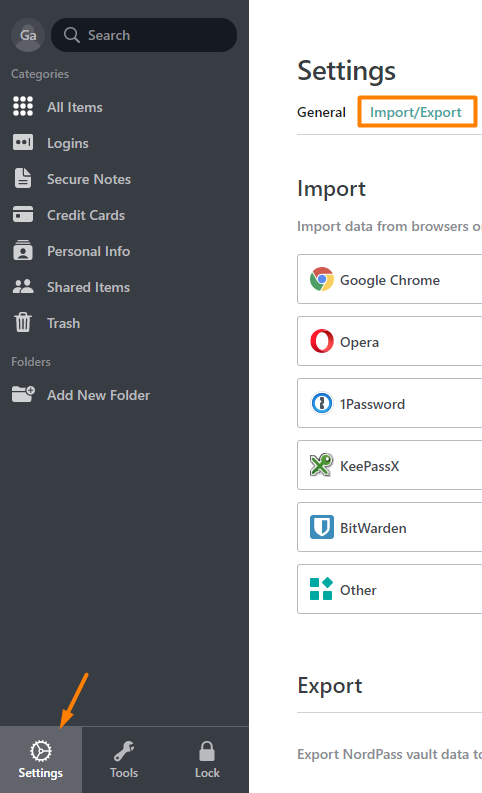
Task: Click the magnifier icon in search bar
Action: pos(72,35)
